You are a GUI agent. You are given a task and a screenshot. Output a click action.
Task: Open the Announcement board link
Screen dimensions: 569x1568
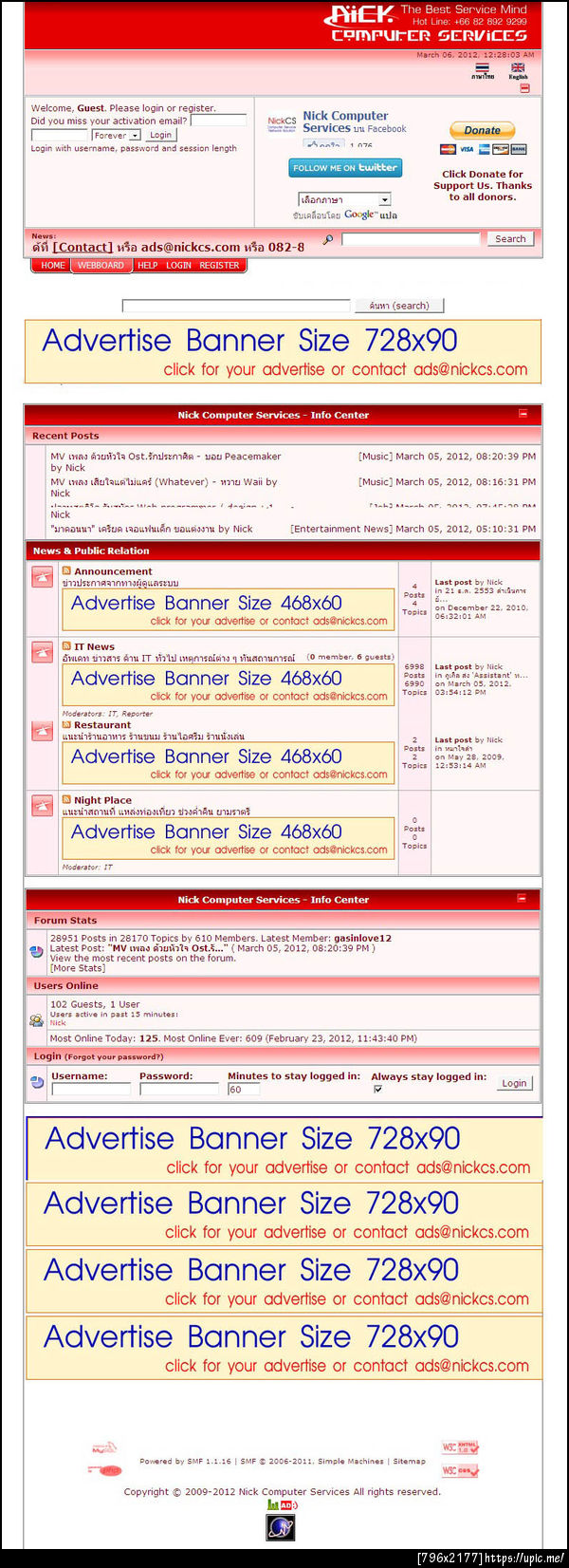(113, 571)
